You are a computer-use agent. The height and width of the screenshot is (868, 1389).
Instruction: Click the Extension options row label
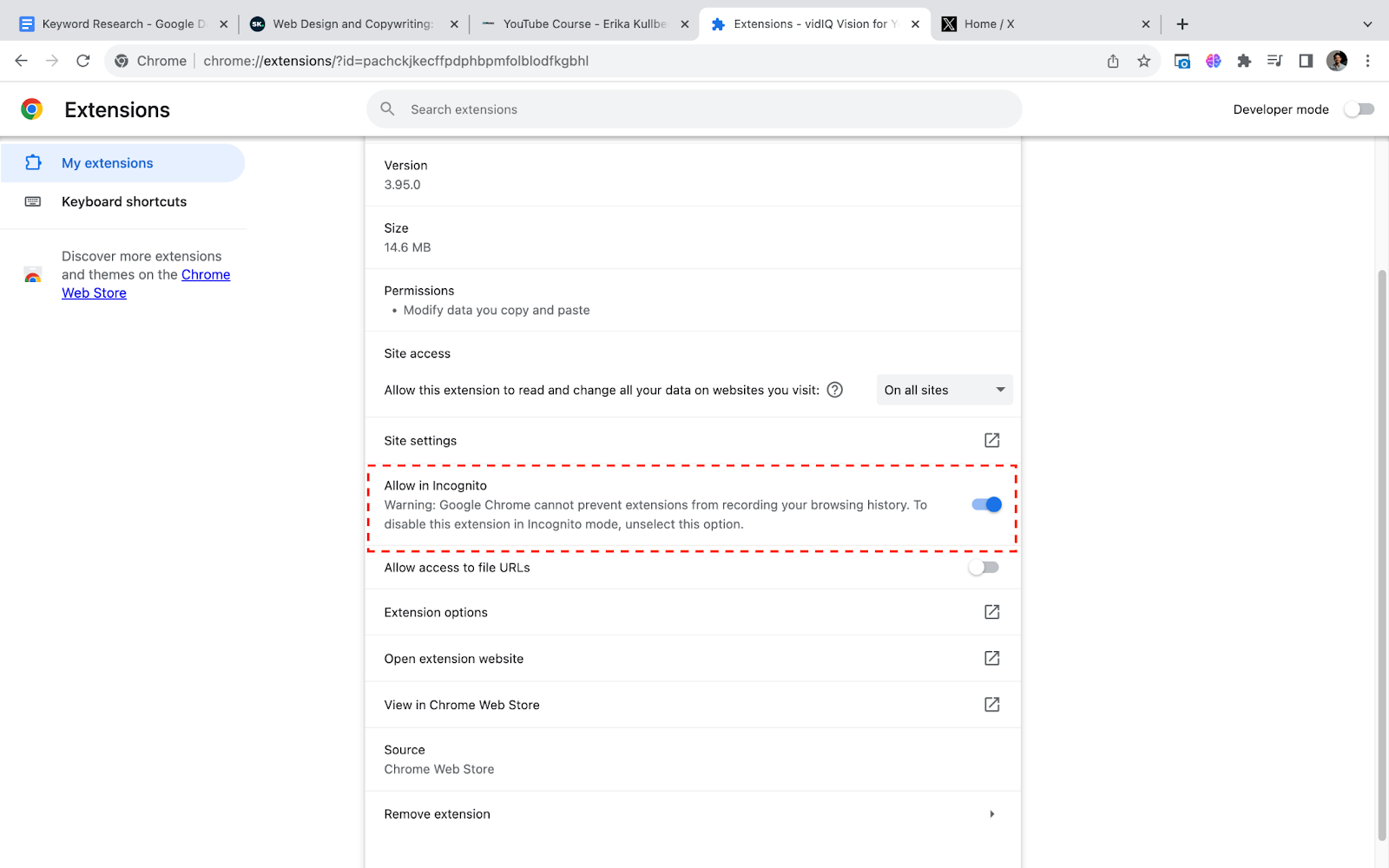pyautogui.click(x=436, y=613)
